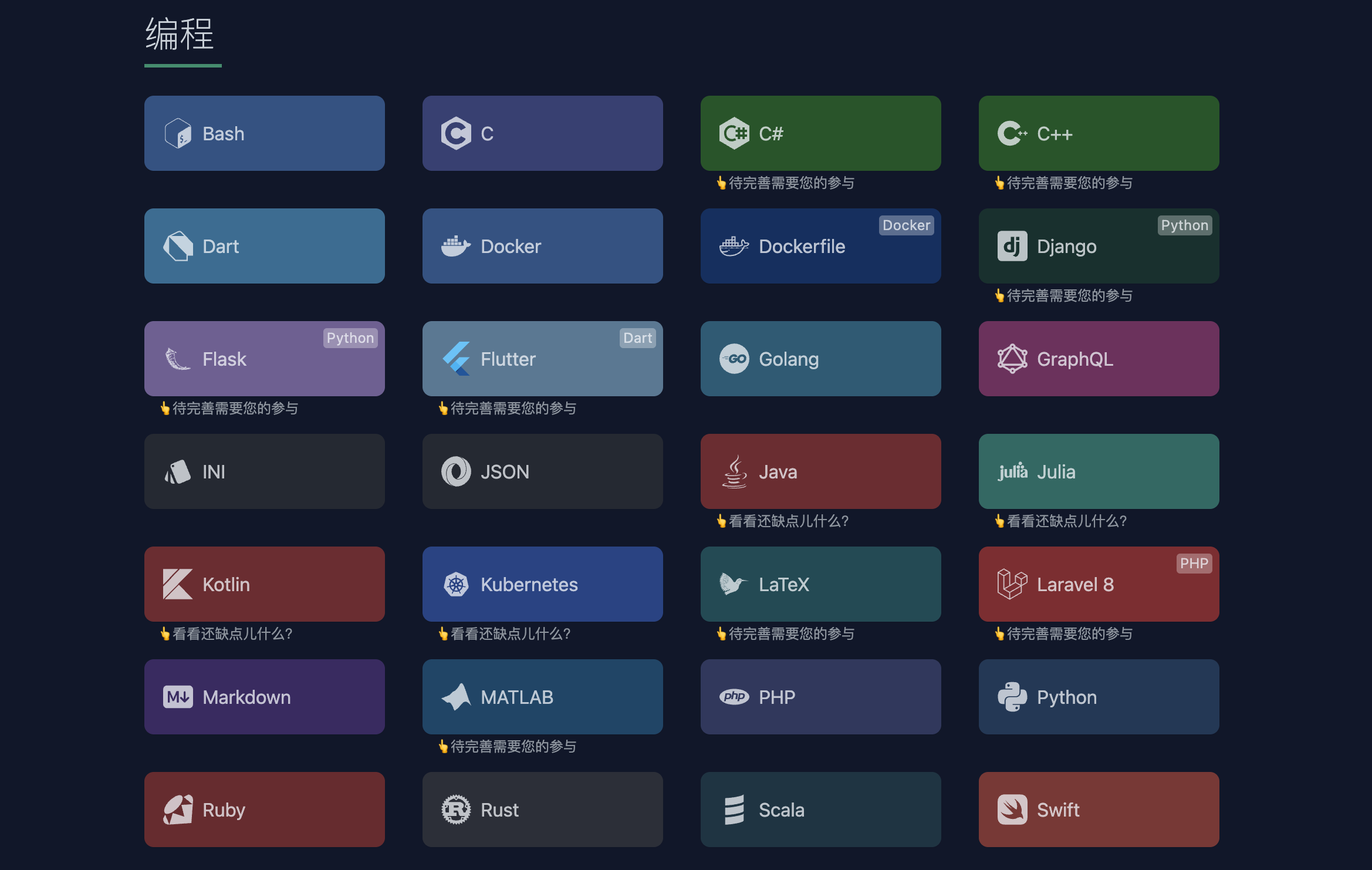The height and width of the screenshot is (870, 1372).
Task: Click the Rust gear icon
Action: pos(456,810)
